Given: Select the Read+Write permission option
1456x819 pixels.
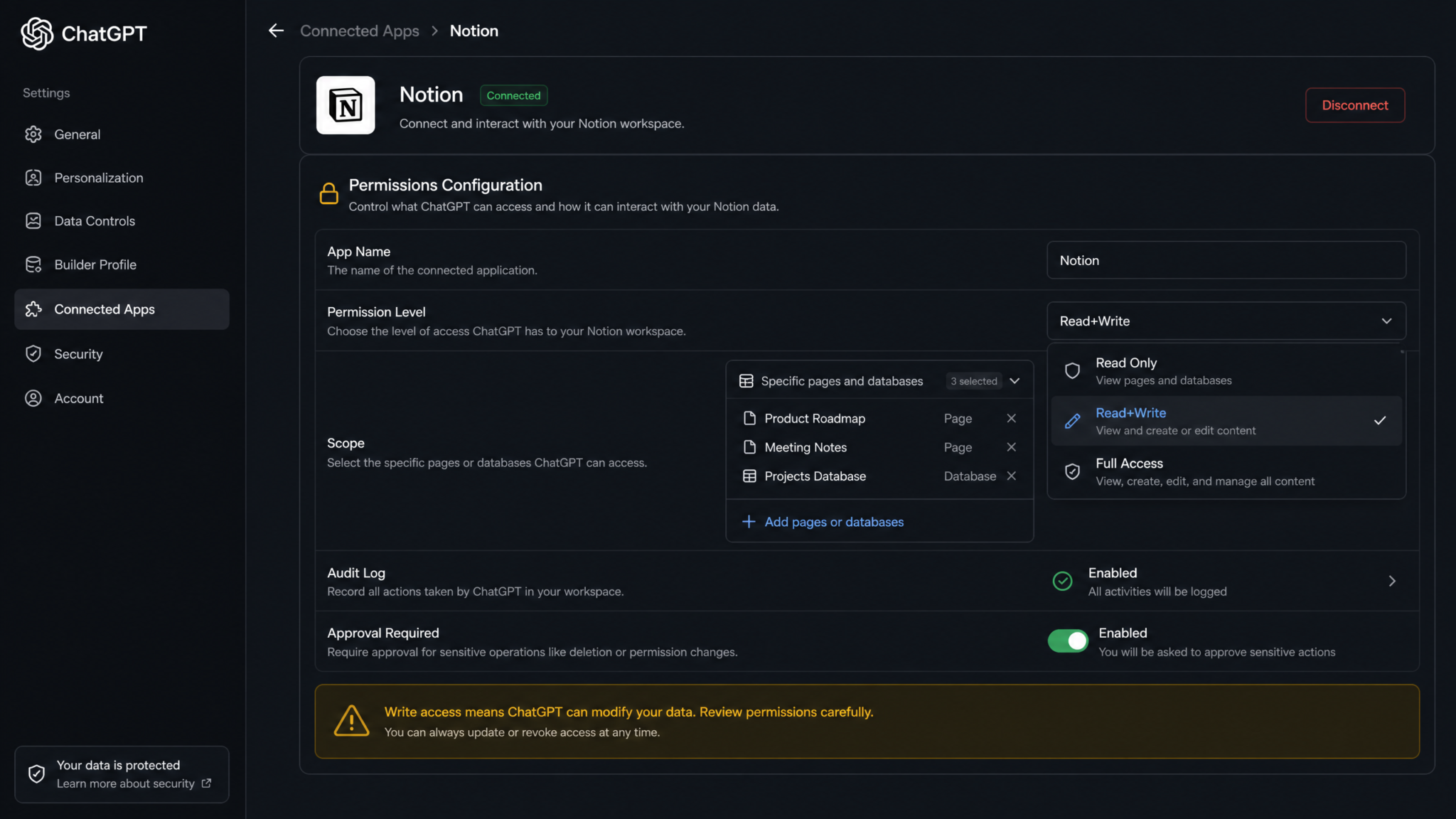Looking at the screenshot, I should [1226, 421].
